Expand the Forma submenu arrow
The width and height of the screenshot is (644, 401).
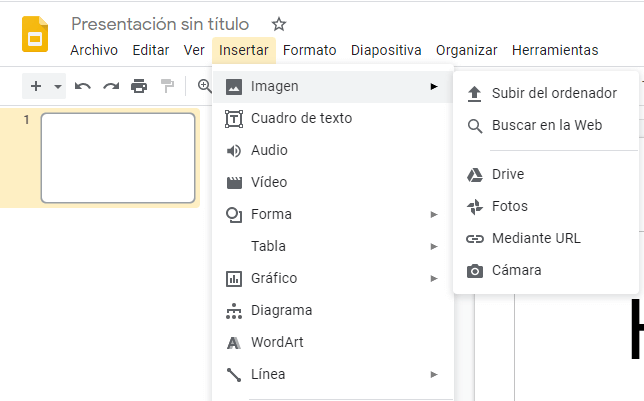click(x=434, y=214)
